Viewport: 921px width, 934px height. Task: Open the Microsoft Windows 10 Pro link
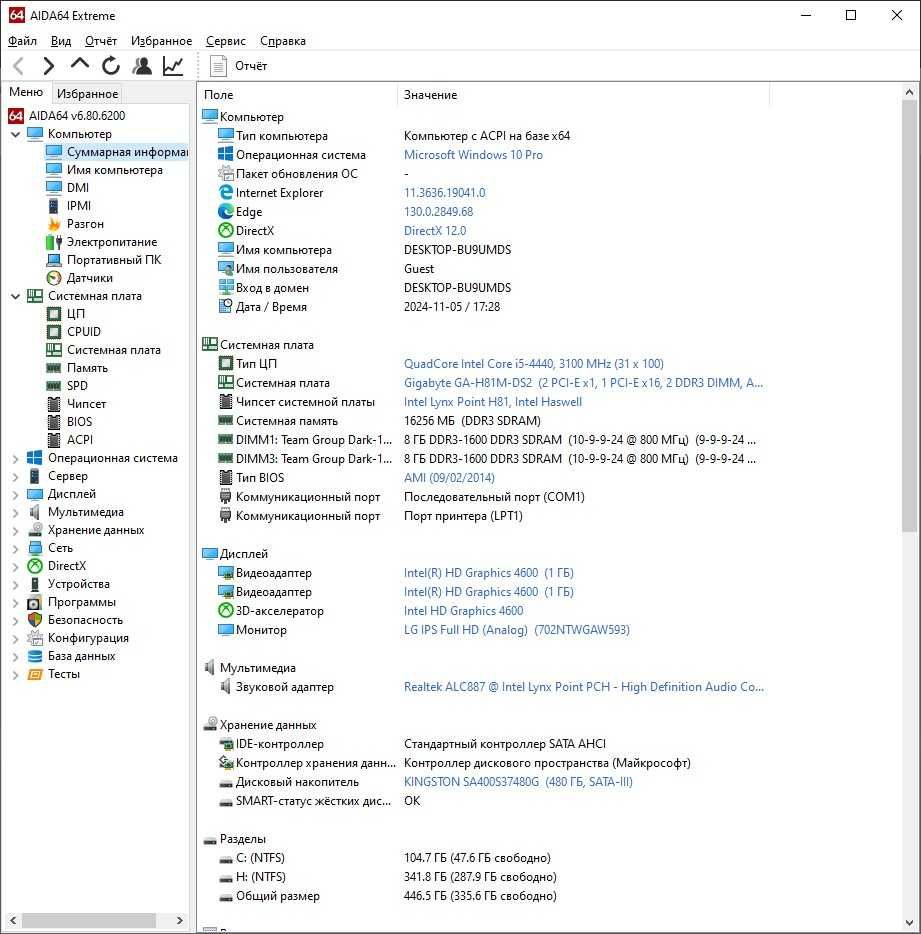(473, 155)
